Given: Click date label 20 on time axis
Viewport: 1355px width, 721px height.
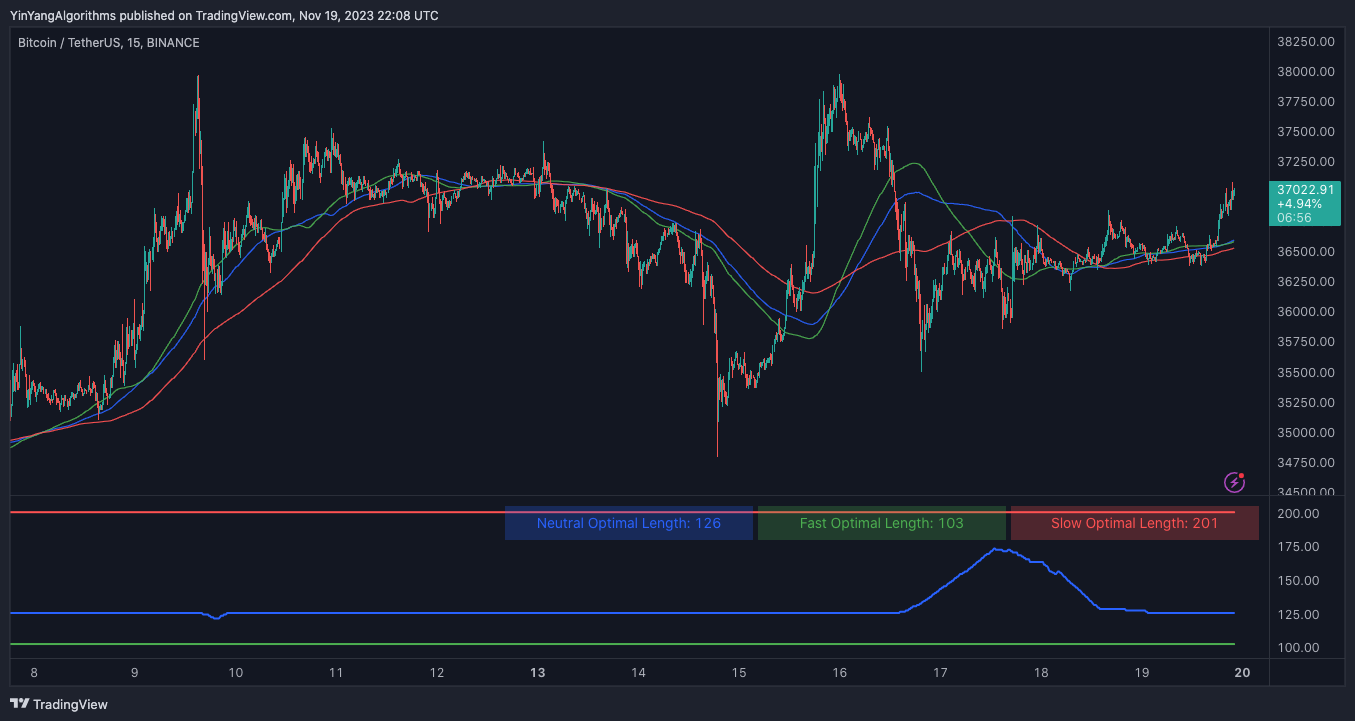Looking at the screenshot, I should (x=1242, y=673).
